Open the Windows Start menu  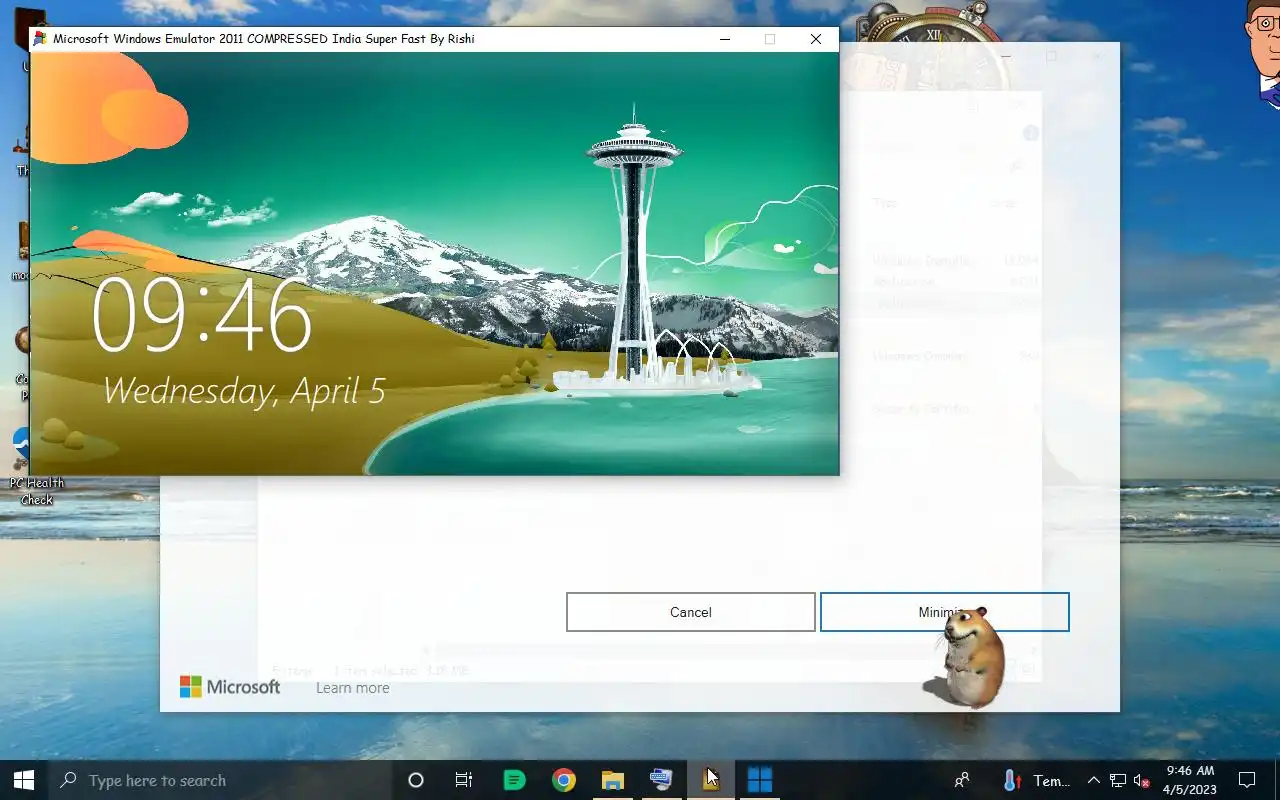[x=24, y=780]
